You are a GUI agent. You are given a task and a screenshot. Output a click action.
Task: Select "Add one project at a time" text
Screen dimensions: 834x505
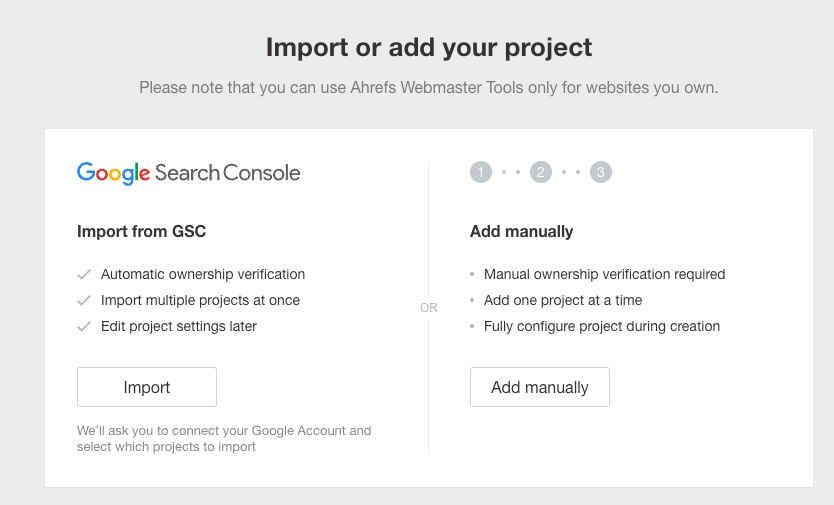click(562, 300)
